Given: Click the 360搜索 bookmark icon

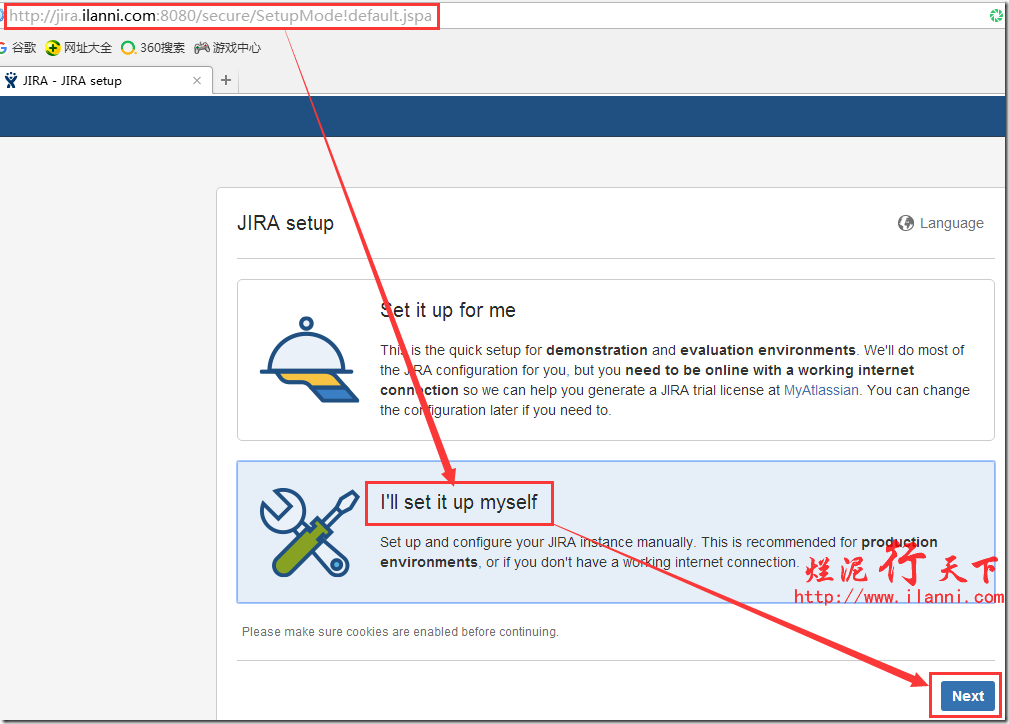Looking at the screenshot, I should coord(128,48).
